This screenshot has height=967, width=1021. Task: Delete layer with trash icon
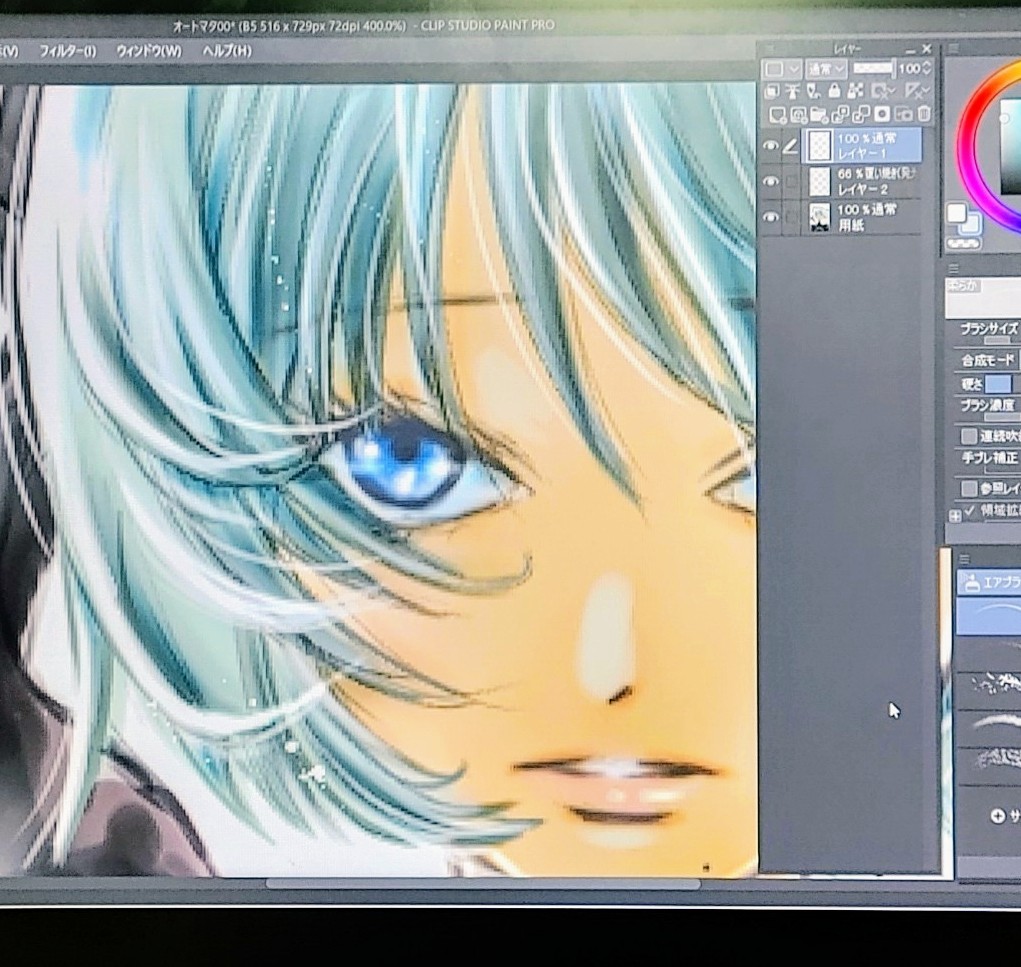point(924,115)
